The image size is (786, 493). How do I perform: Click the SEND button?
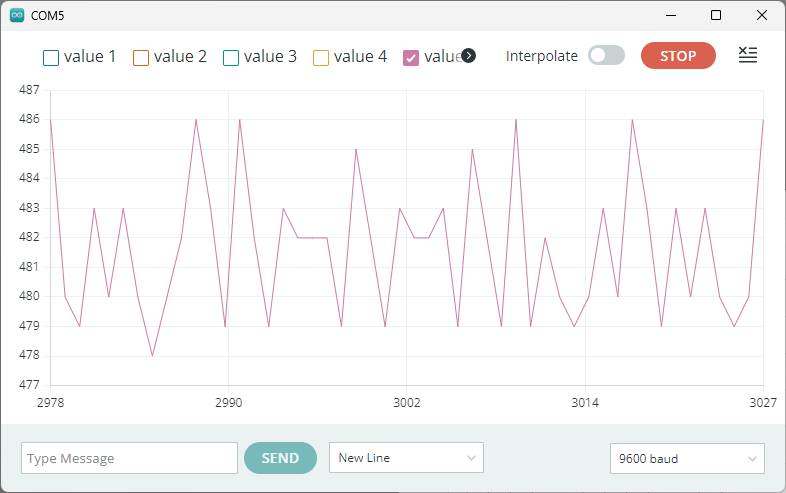coord(280,458)
